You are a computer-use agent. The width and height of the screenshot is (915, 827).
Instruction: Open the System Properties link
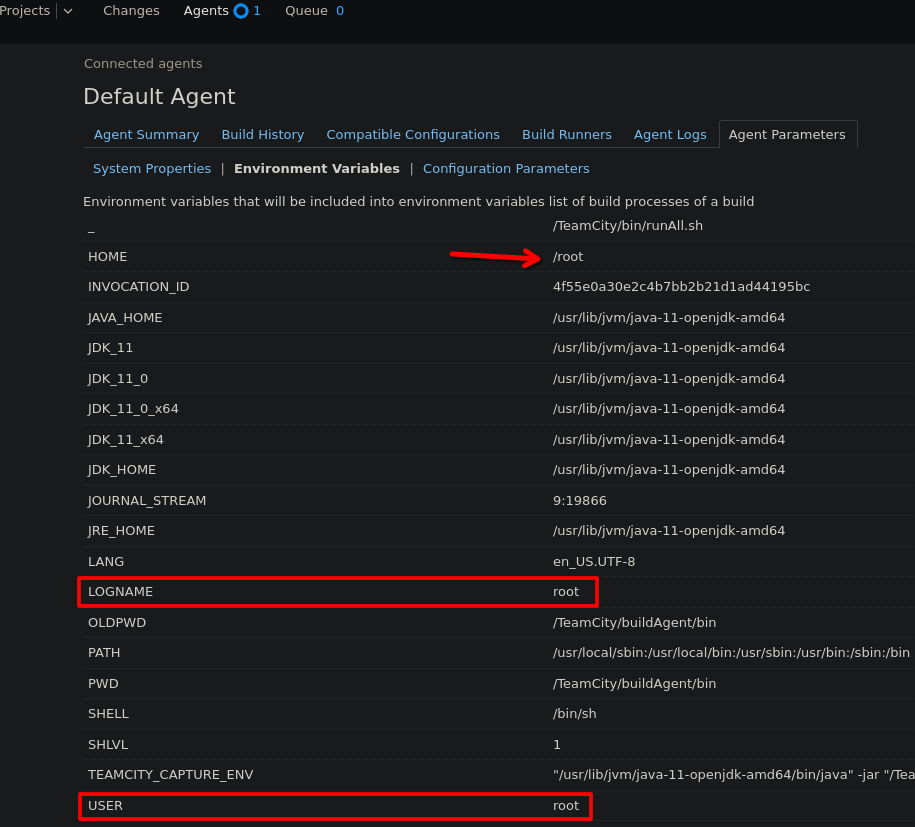point(152,169)
